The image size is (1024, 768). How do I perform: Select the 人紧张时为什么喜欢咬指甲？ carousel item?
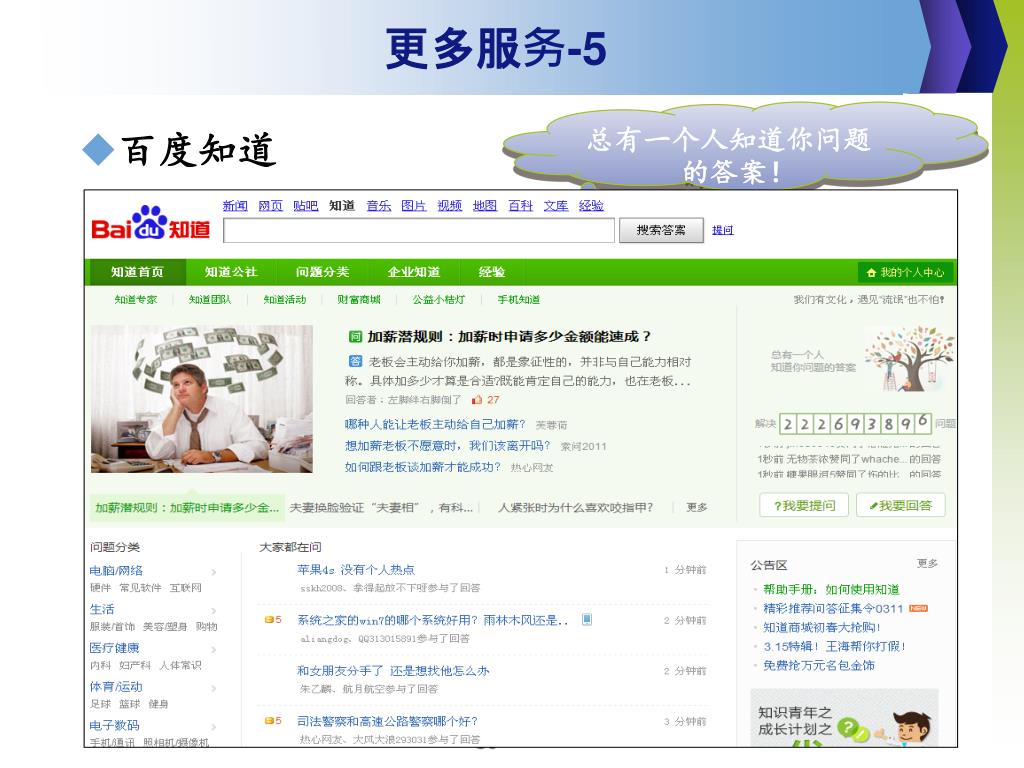pos(575,507)
